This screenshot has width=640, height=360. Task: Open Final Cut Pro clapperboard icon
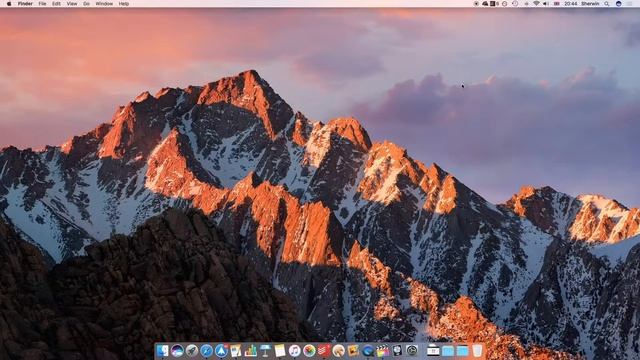(382, 351)
